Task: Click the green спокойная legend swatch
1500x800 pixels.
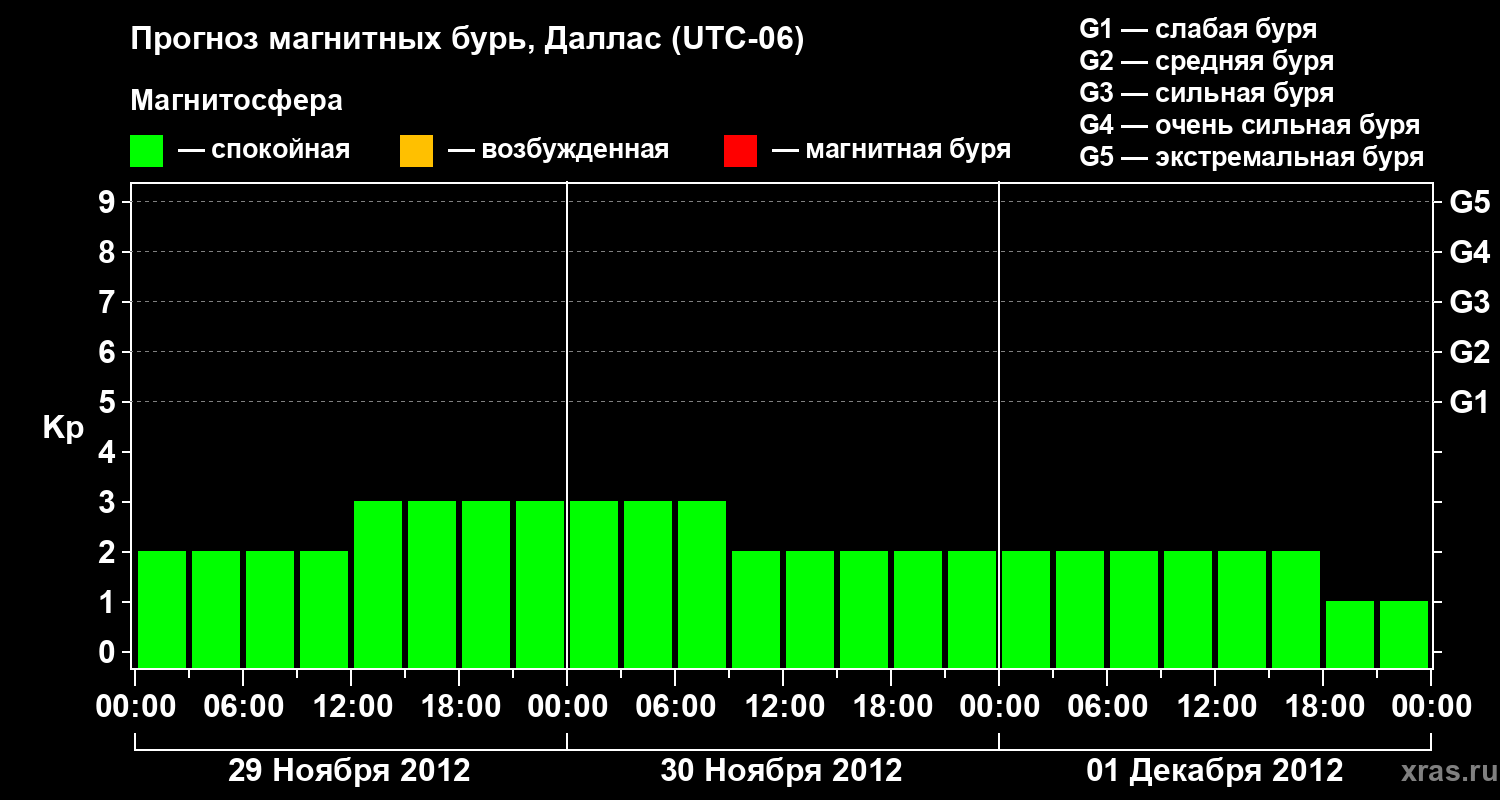Action: (x=147, y=151)
